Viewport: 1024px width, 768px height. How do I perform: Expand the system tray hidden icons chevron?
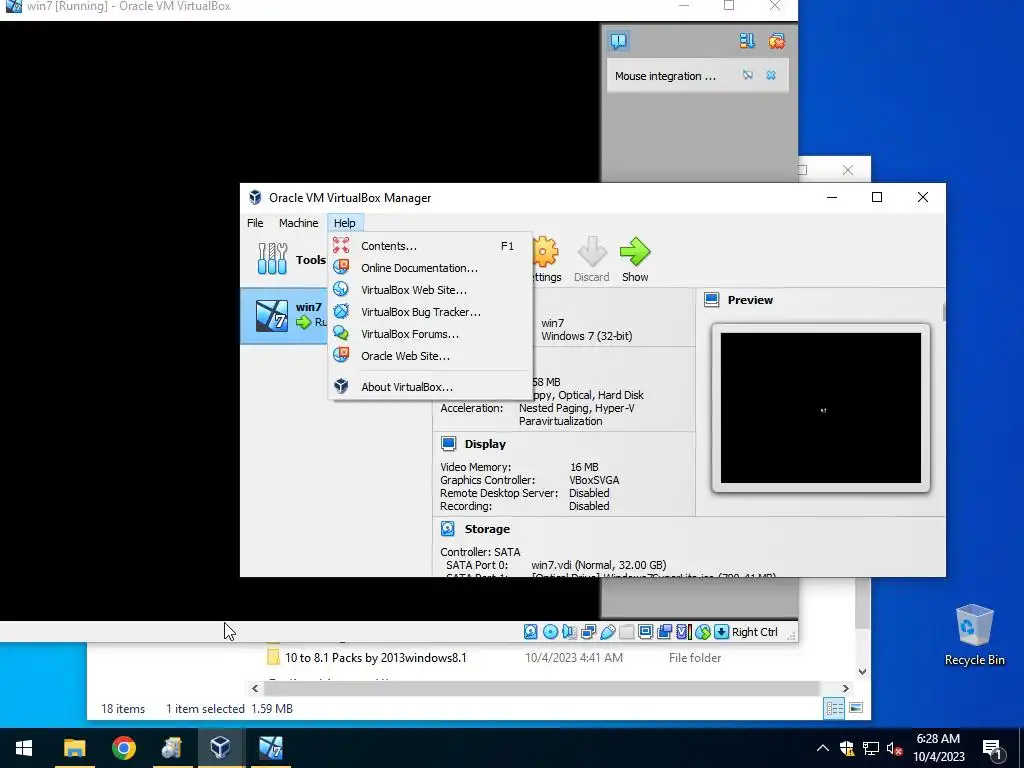823,748
